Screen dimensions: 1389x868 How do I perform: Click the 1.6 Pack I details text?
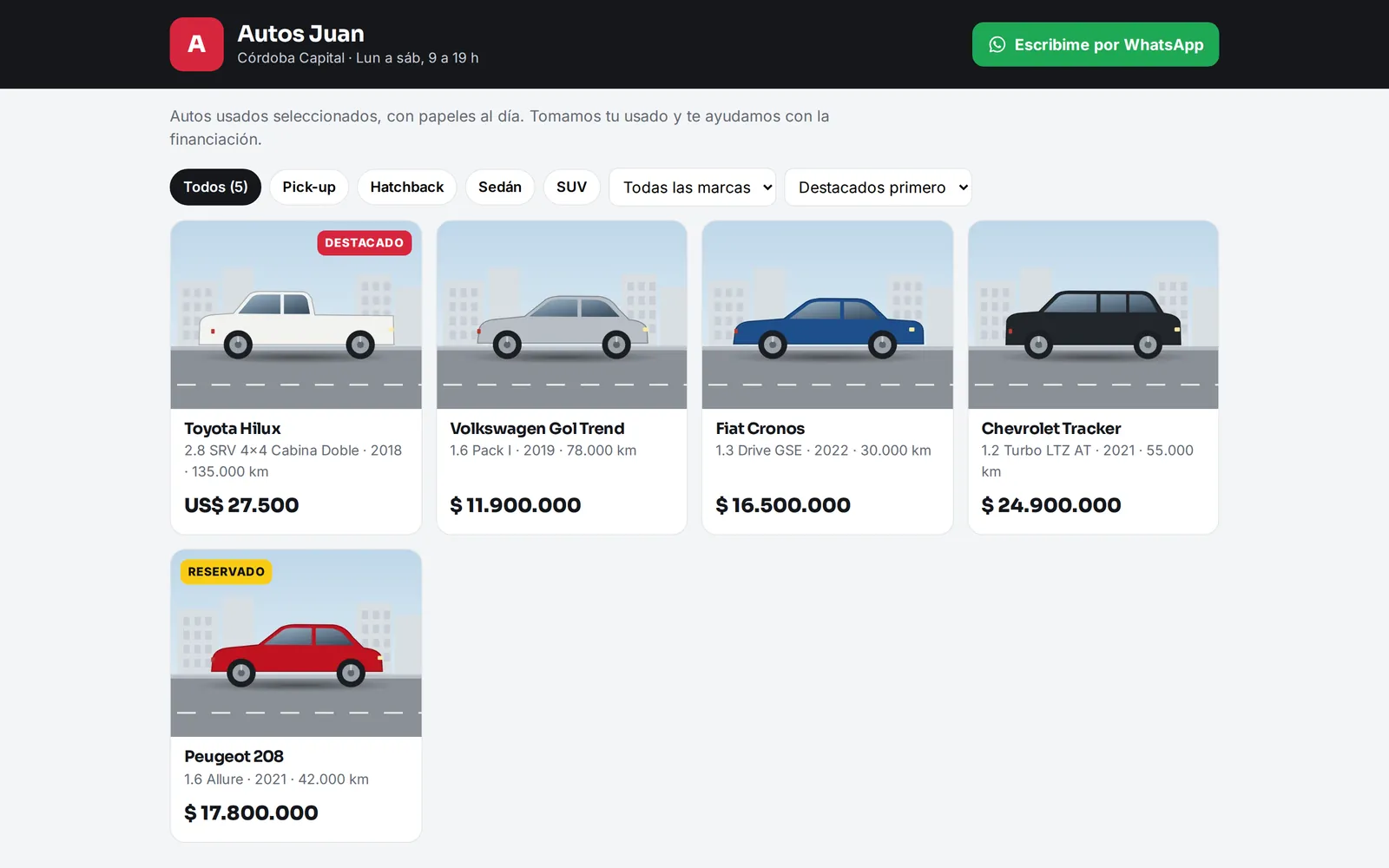pyautogui.click(x=543, y=450)
